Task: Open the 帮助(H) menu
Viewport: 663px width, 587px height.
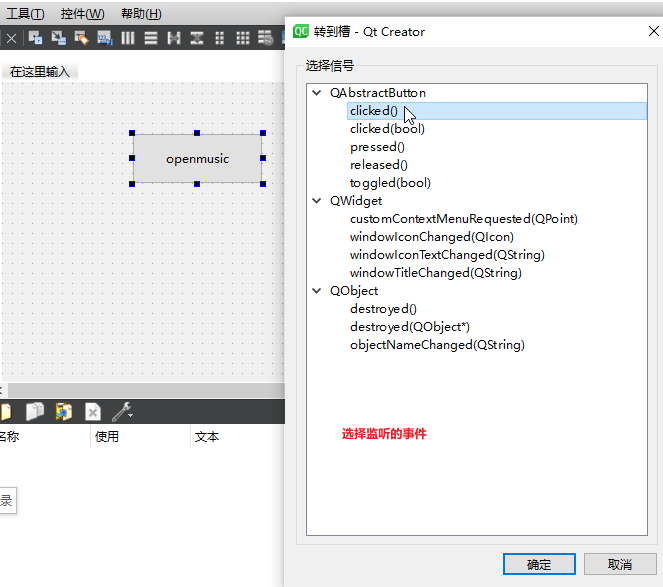Action: 141,14
